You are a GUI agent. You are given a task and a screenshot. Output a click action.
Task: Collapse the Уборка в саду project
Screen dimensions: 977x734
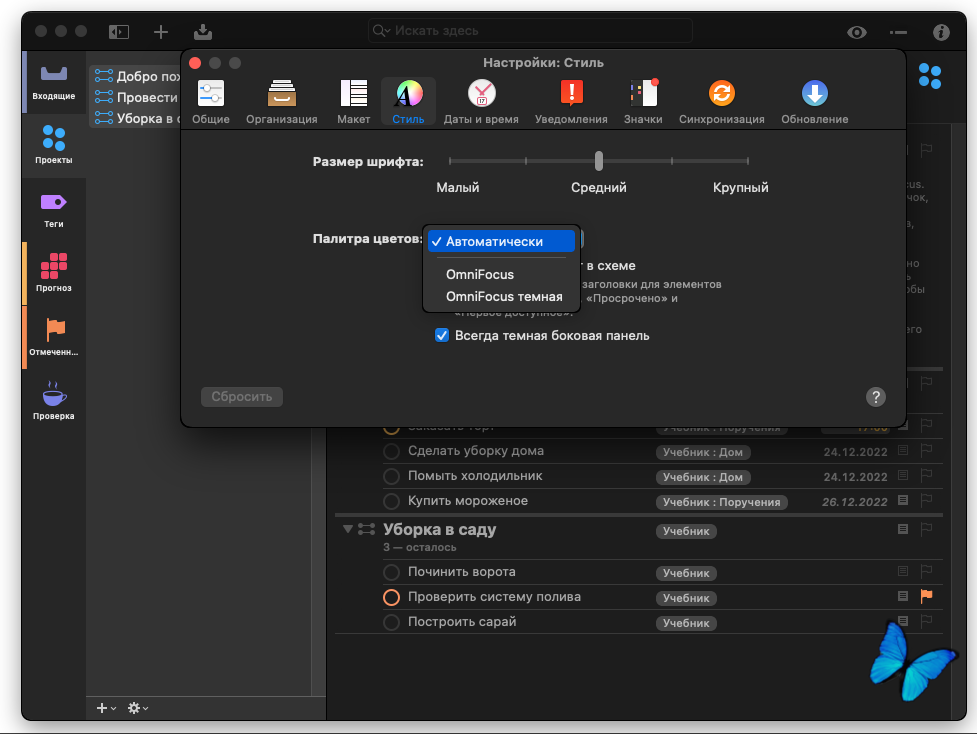(x=348, y=529)
